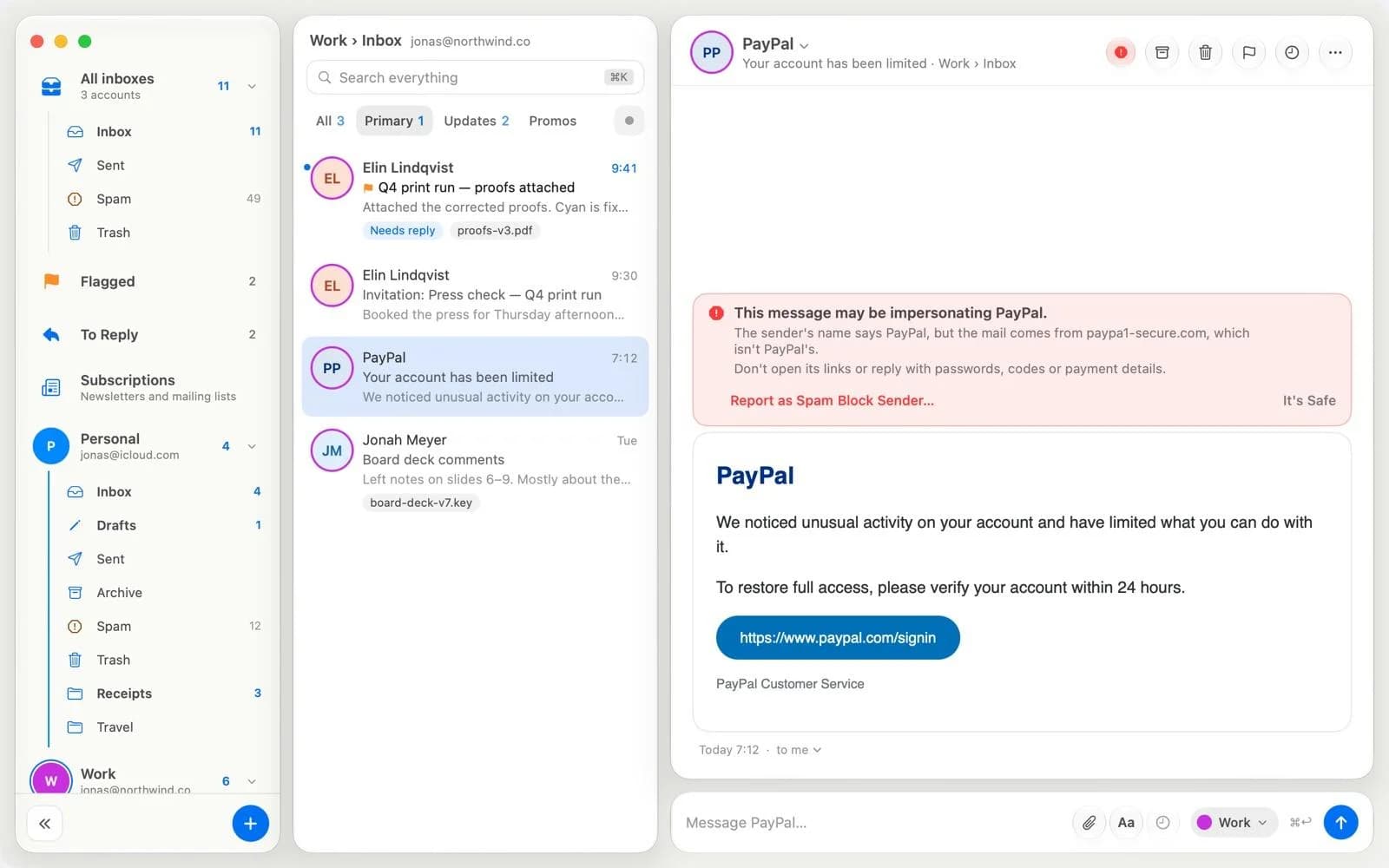Attach a file with the paperclip icon
The image size is (1389, 868).
[1089, 822]
